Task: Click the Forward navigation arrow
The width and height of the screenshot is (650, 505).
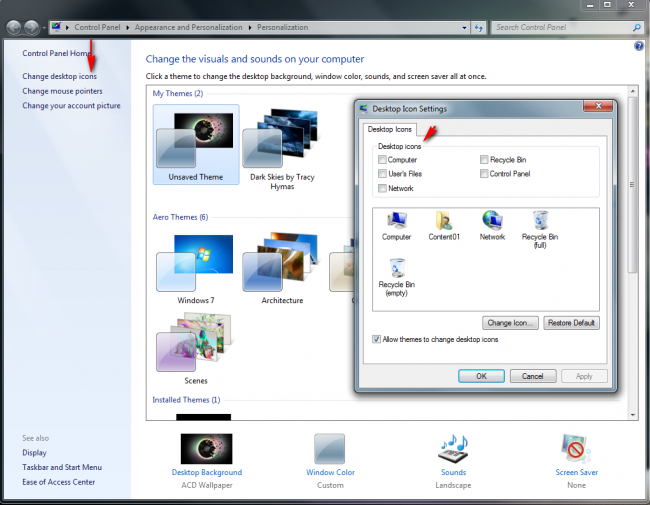Action: click(x=32, y=28)
